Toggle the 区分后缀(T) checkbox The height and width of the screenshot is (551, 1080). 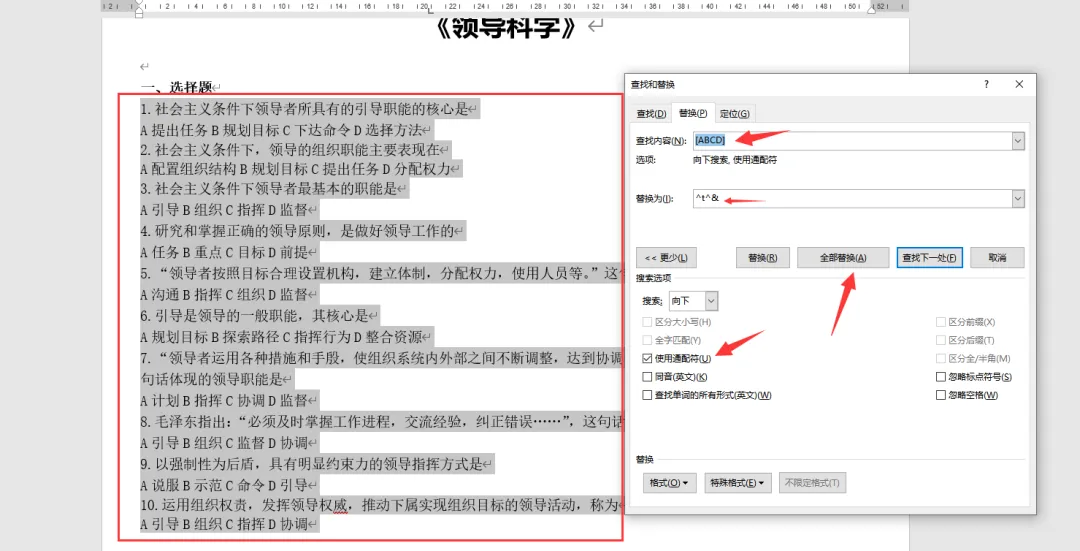pos(941,340)
